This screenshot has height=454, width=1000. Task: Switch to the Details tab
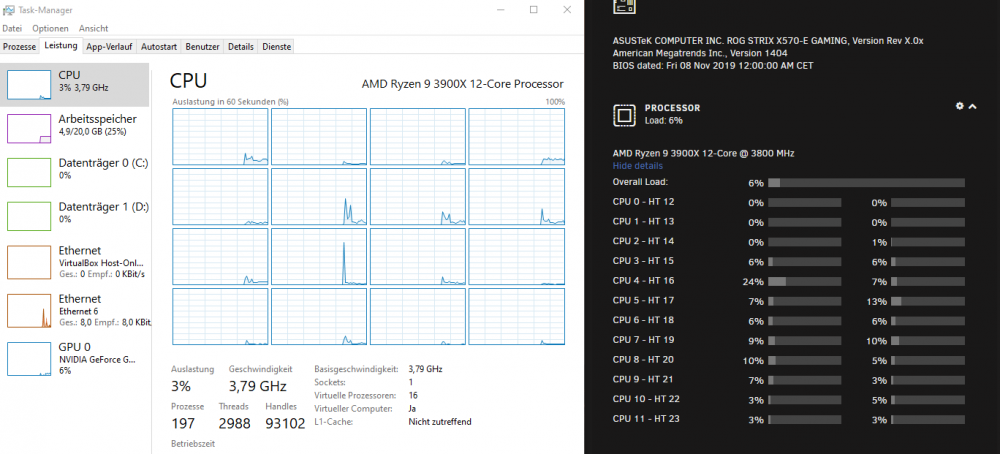(x=240, y=47)
